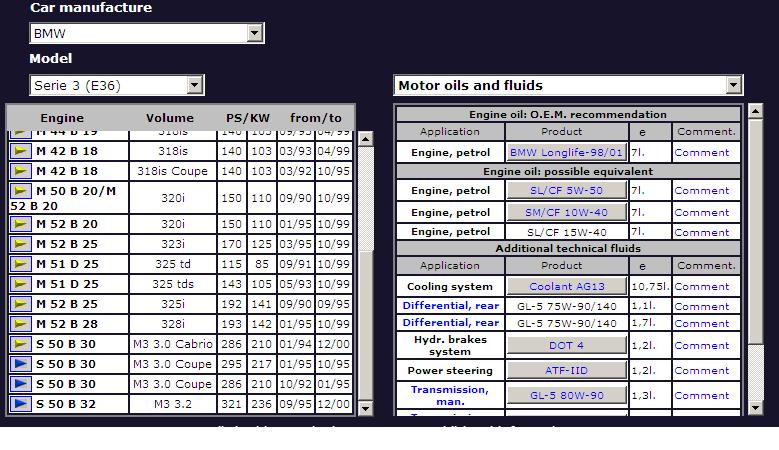The width and height of the screenshot is (779, 450).
Task: Open the ATF-IID product button
Action: 566,370
